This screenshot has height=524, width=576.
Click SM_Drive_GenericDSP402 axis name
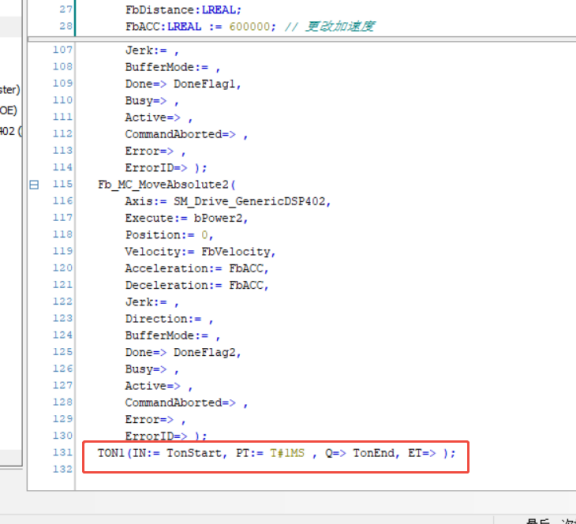(249, 201)
